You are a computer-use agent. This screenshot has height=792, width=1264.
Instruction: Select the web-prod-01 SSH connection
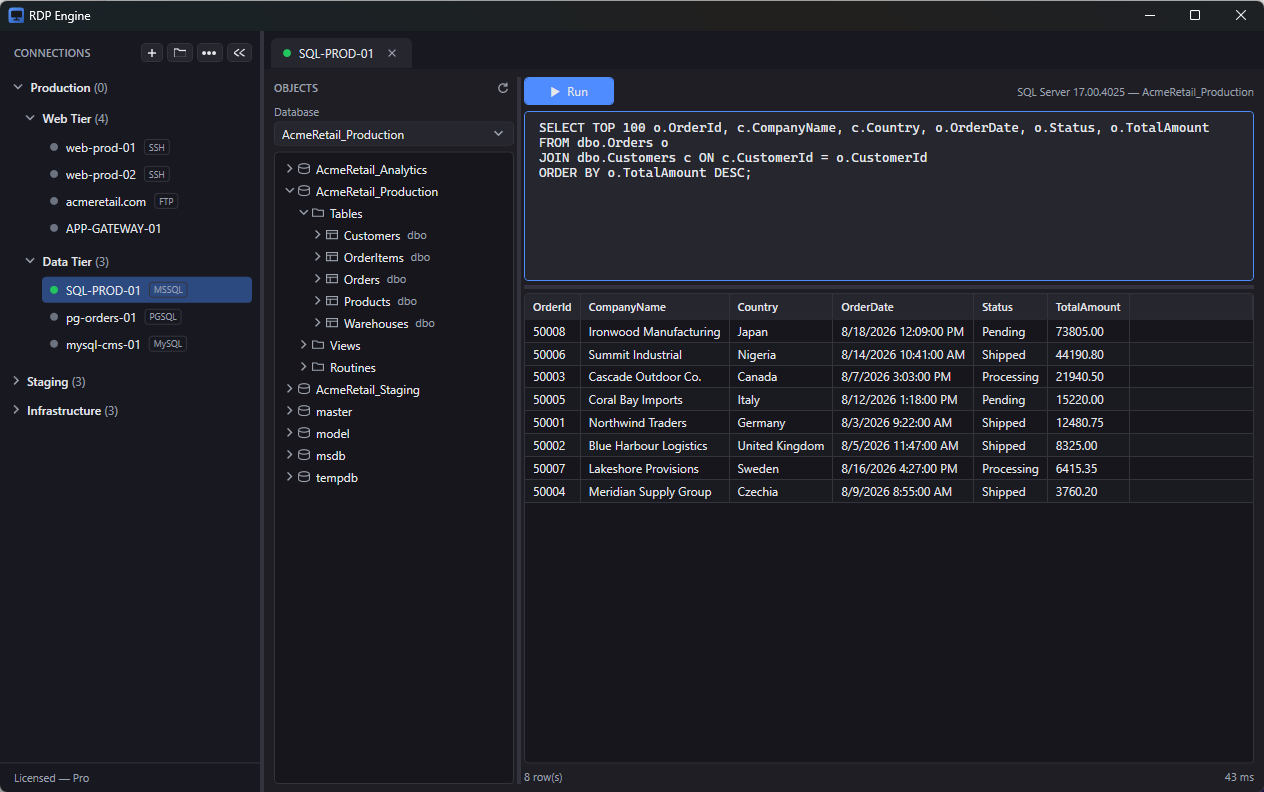[x=147, y=147]
